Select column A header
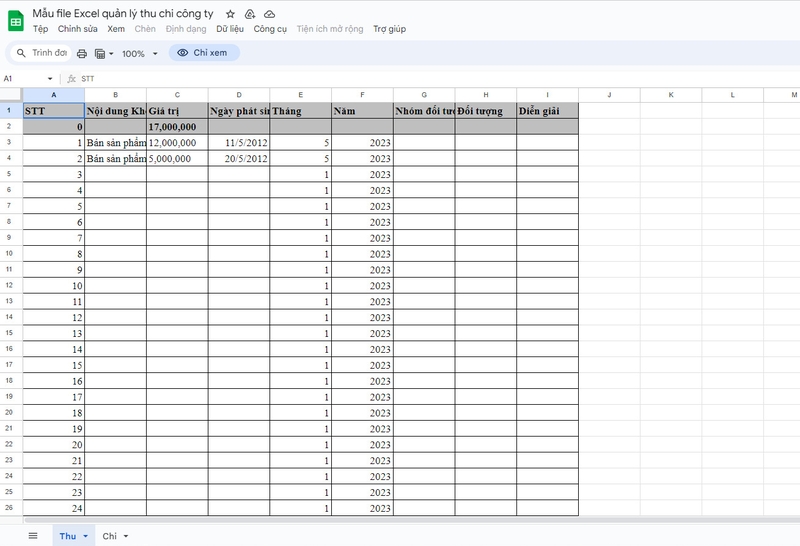This screenshot has height=546, width=800. tap(54, 95)
